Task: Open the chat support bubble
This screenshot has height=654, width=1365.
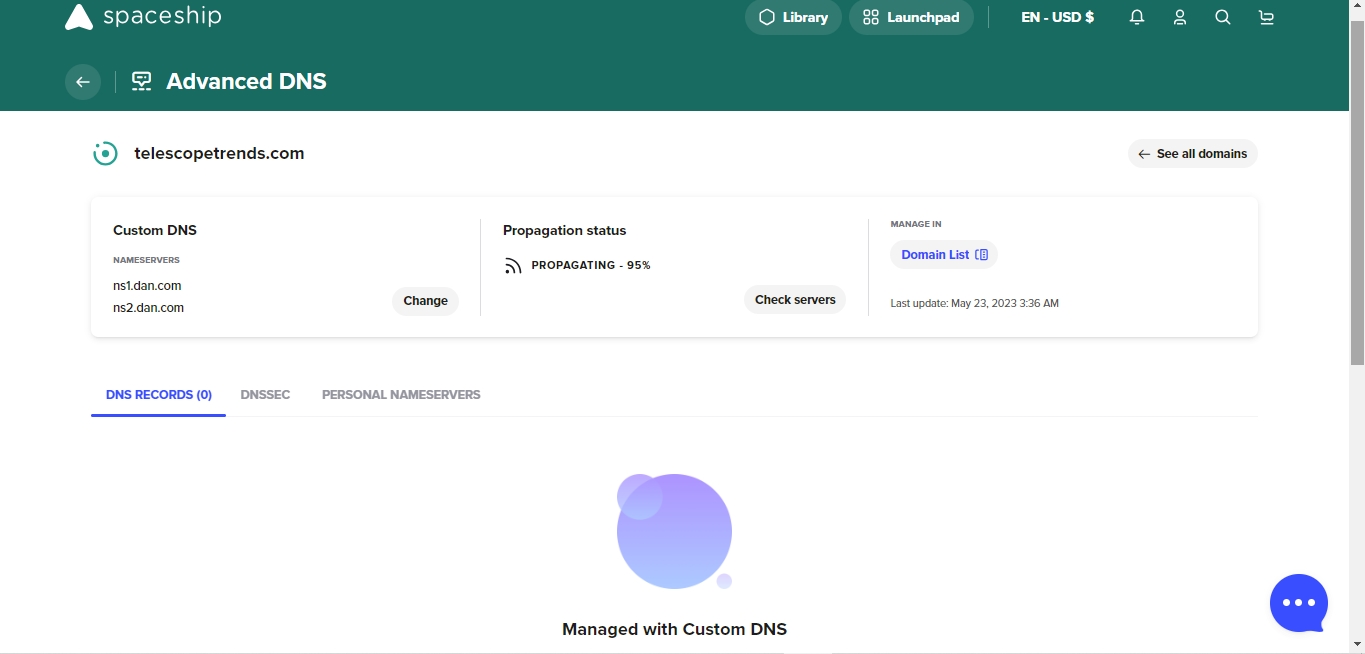Action: 1298,603
